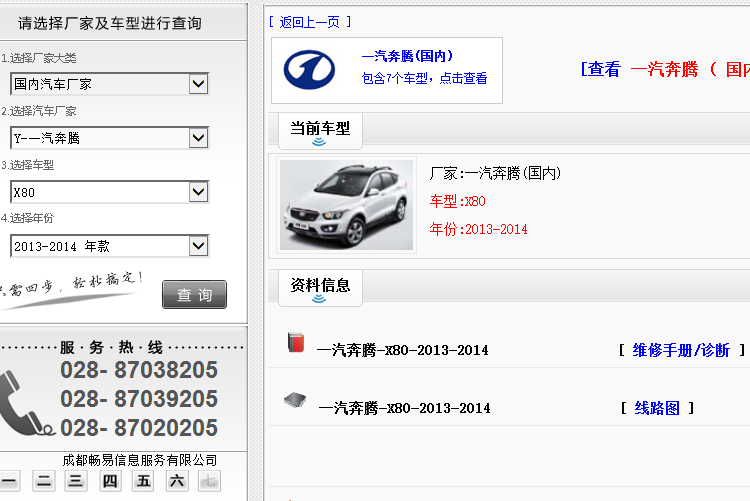Click the 2.选择汽车厂家 label

[38, 111]
